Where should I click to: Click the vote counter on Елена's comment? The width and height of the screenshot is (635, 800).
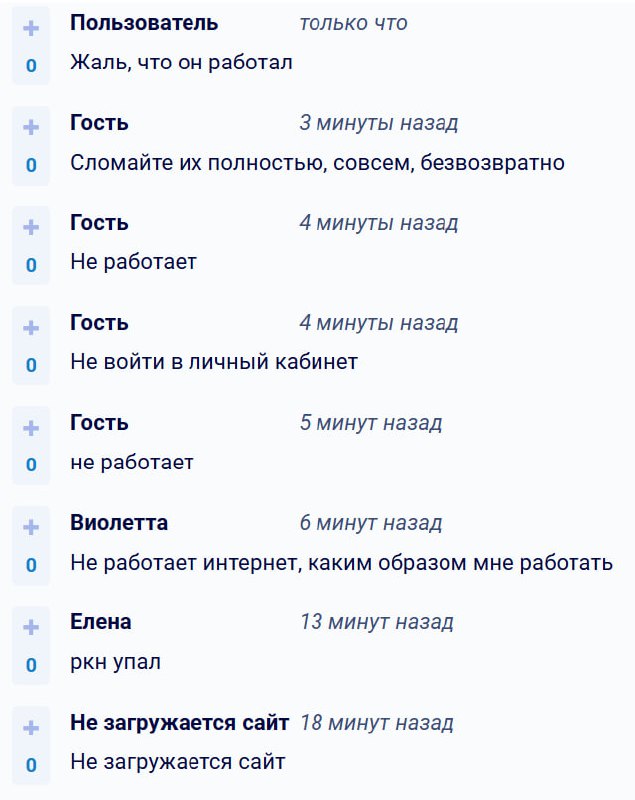[31, 665]
